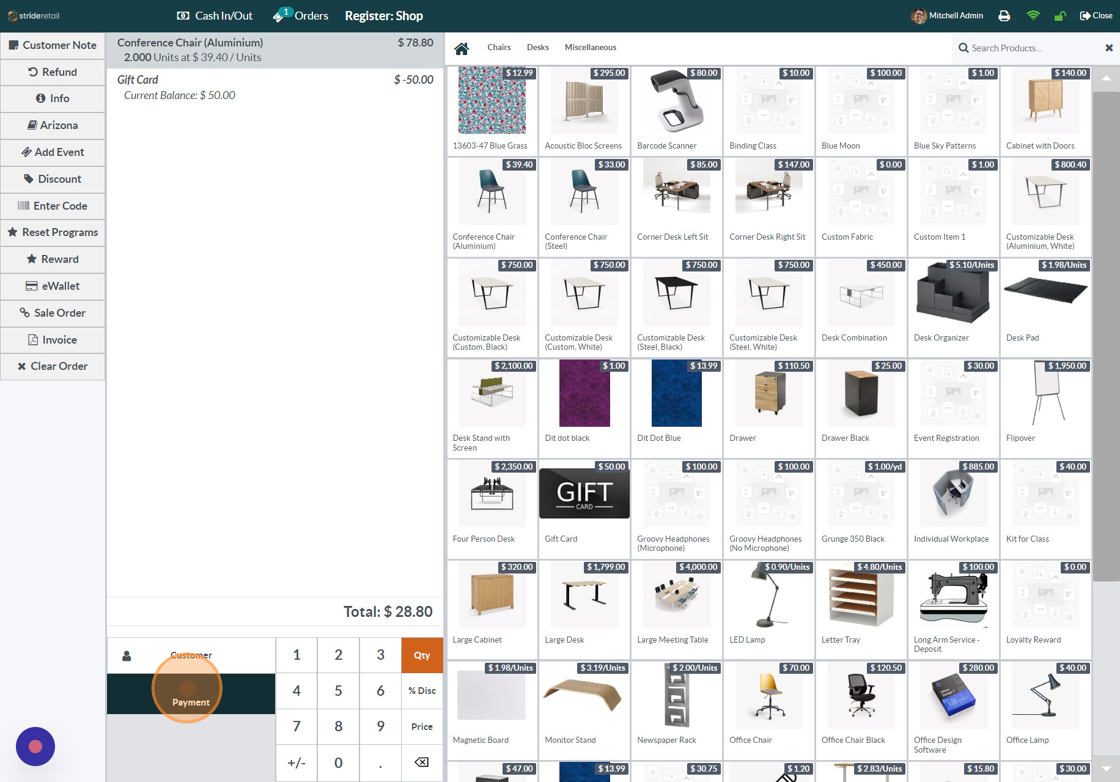Apply a Discount
This screenshot has height=782, width=1120.
pyautogui.click(x=52, y=179)
